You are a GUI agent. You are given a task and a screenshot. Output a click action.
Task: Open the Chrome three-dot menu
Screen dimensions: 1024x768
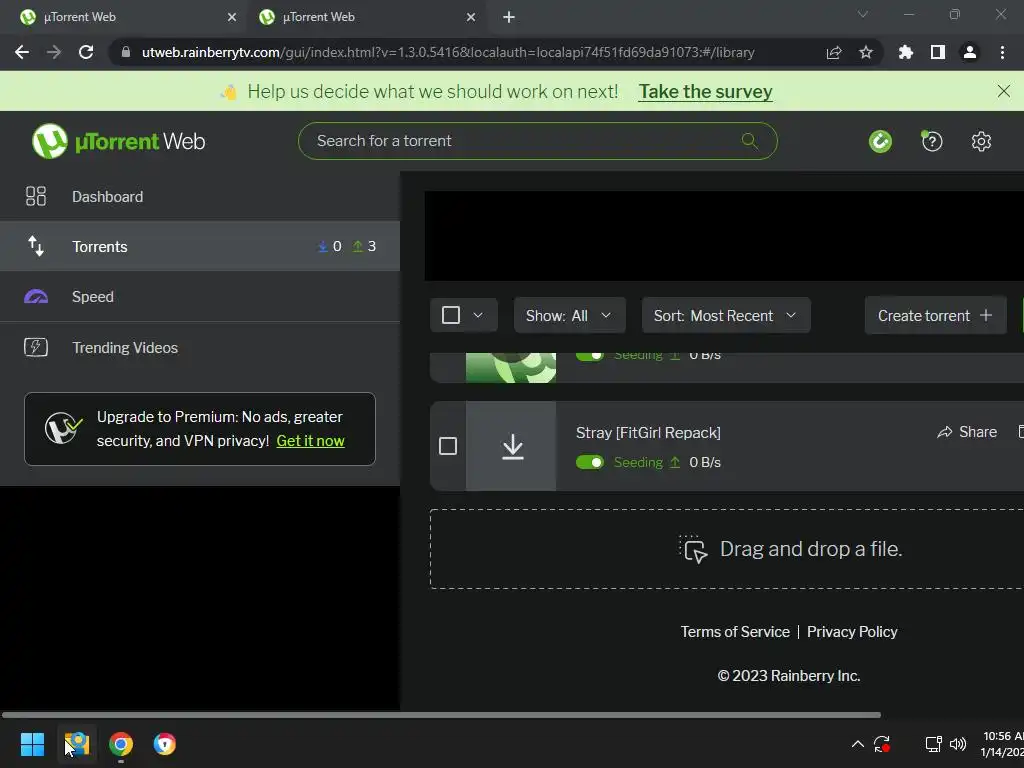coord(1002,52)
